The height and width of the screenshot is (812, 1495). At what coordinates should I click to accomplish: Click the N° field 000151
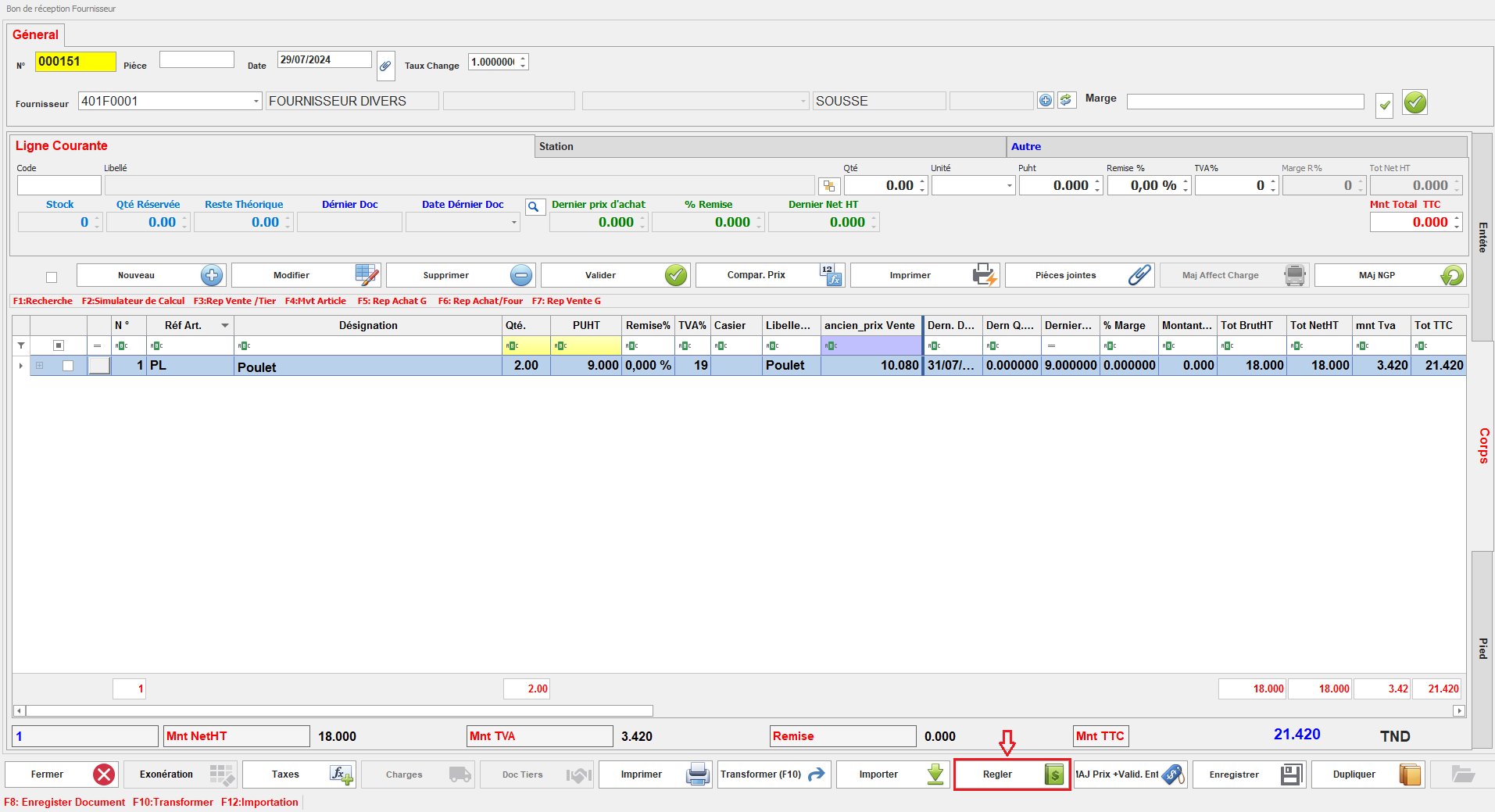click(75, 62)
